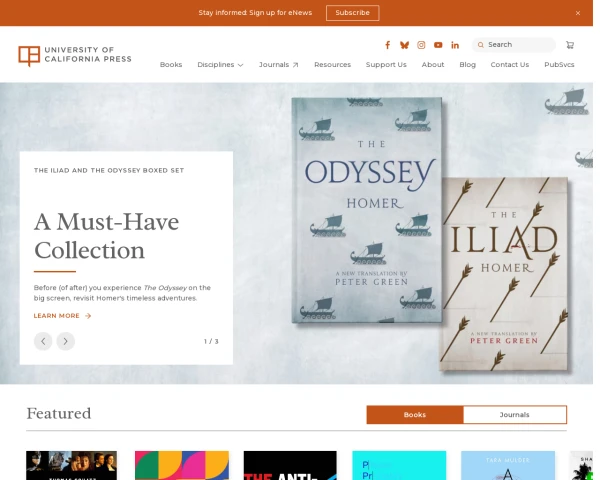
Task: Open the Resources menu item
Action: pos(332,65)
